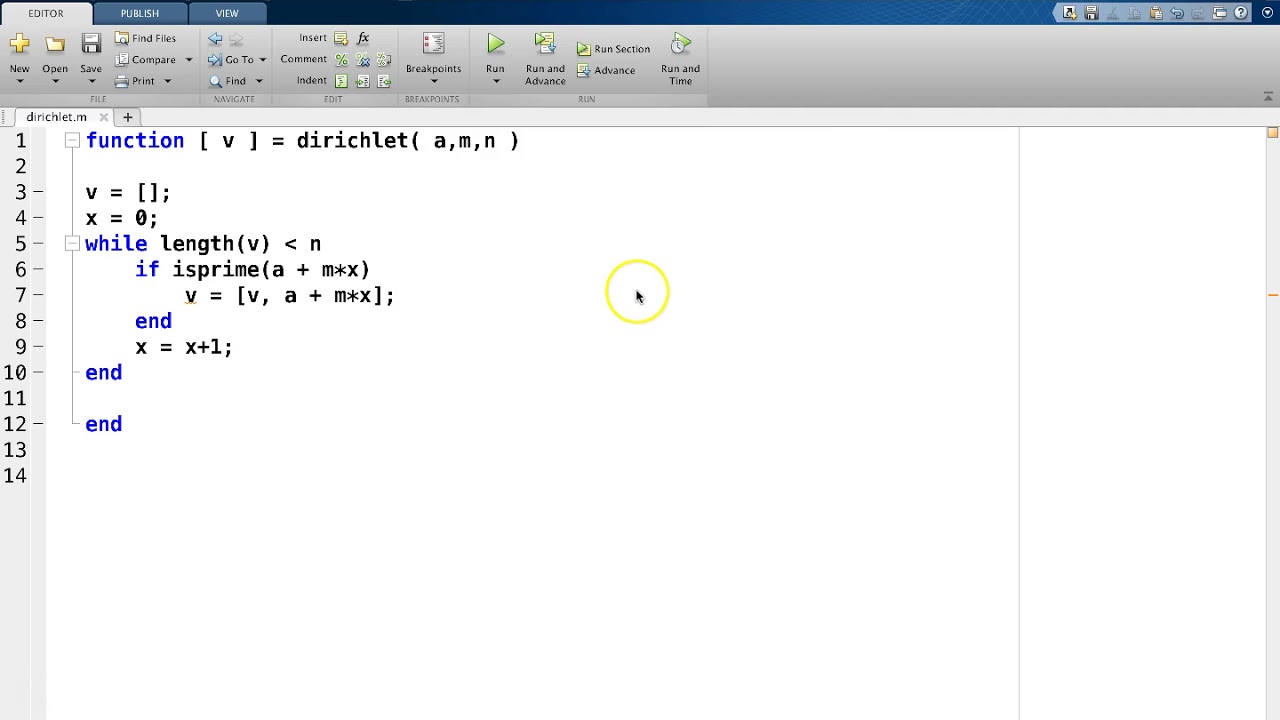1280x720 pixels.
Task: Click the Run Section button
Action: 613,49
